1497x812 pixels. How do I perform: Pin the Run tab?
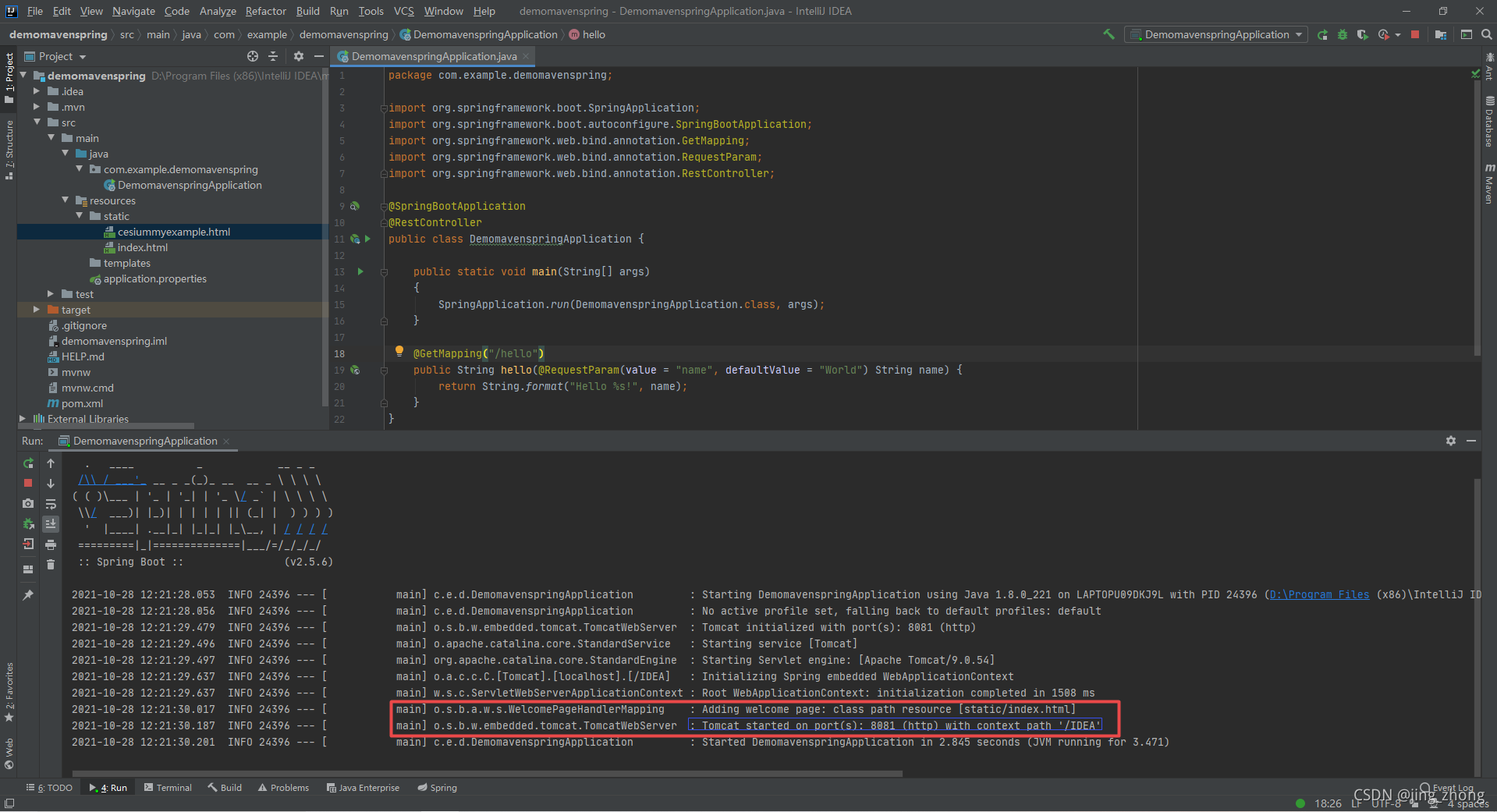click(28, 595)
